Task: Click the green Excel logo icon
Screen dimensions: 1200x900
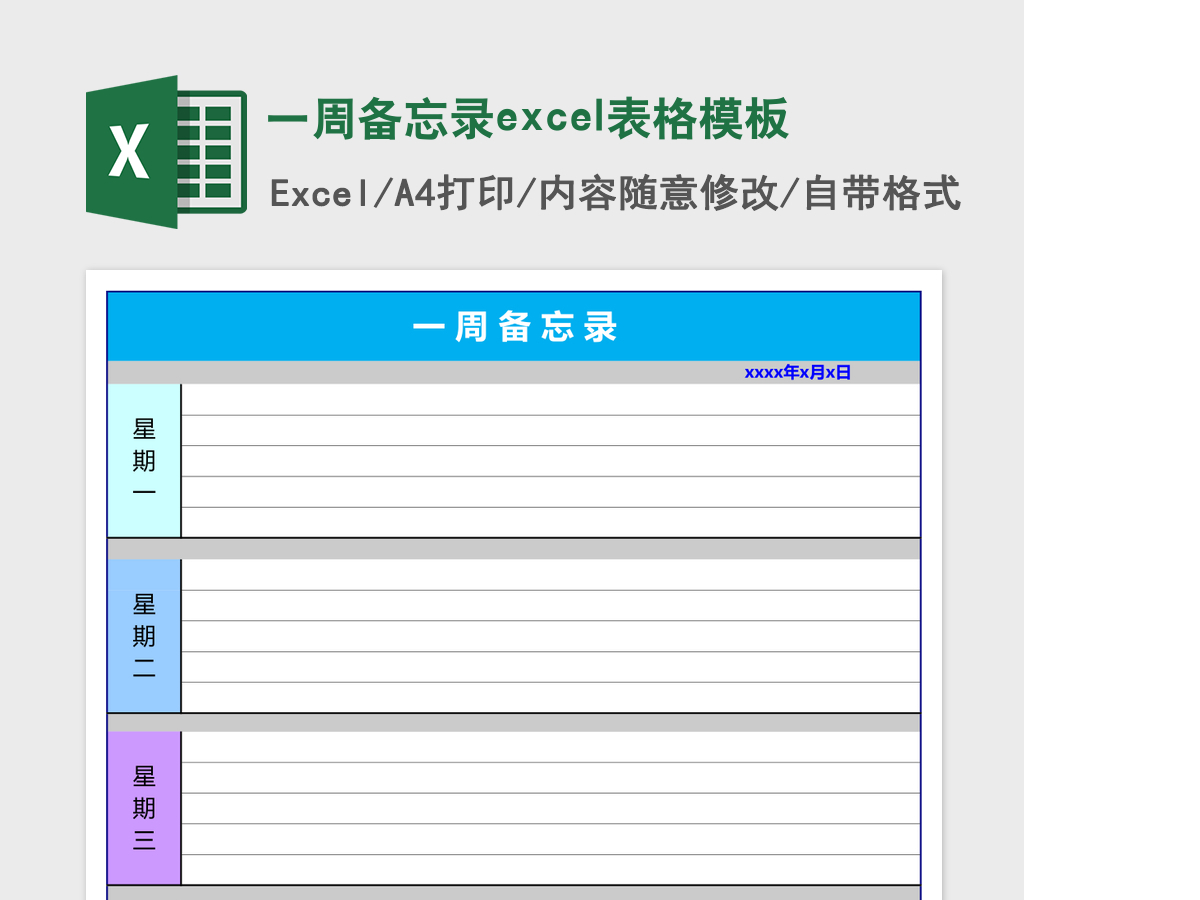Action: (x=166, y=152)
